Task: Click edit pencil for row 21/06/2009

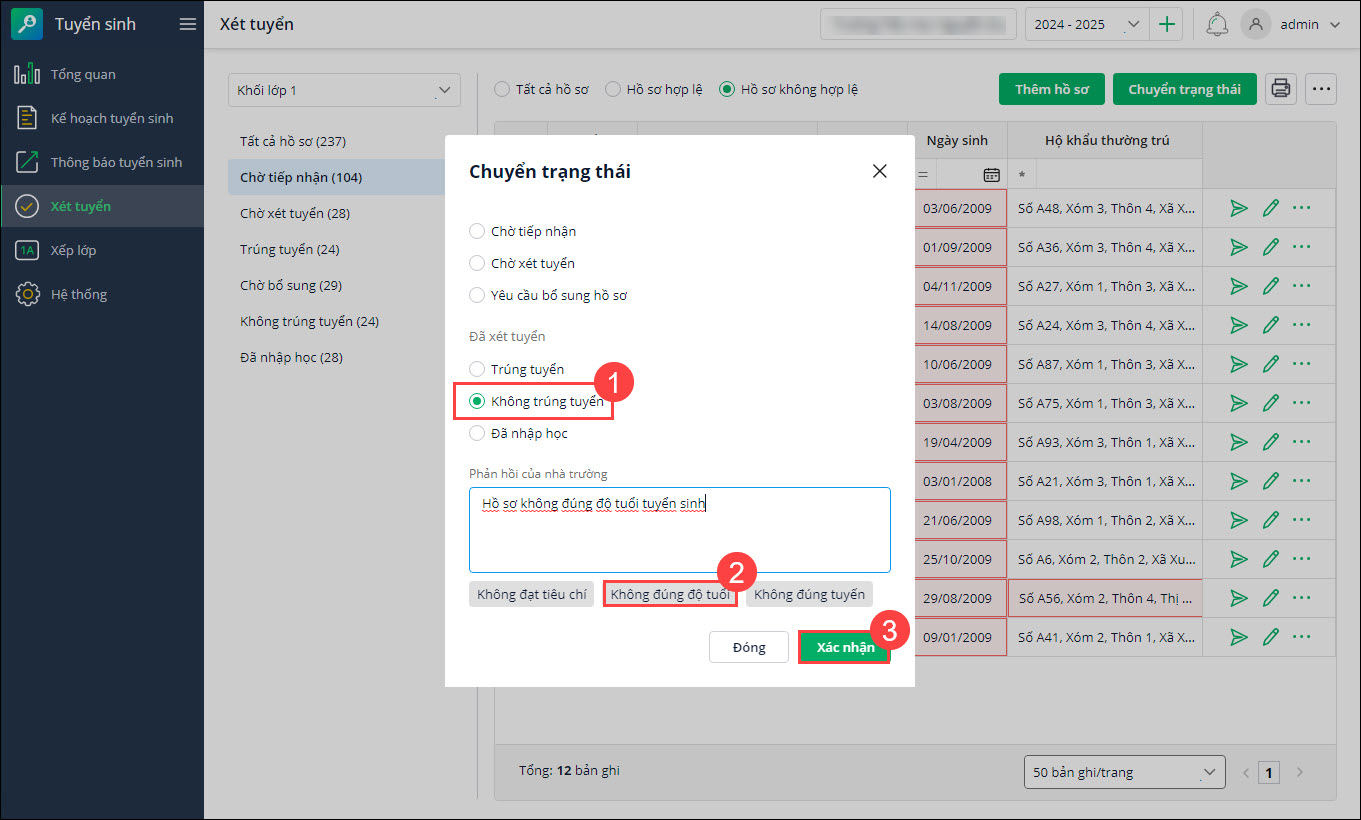Action: click(x=1271, y=520)
